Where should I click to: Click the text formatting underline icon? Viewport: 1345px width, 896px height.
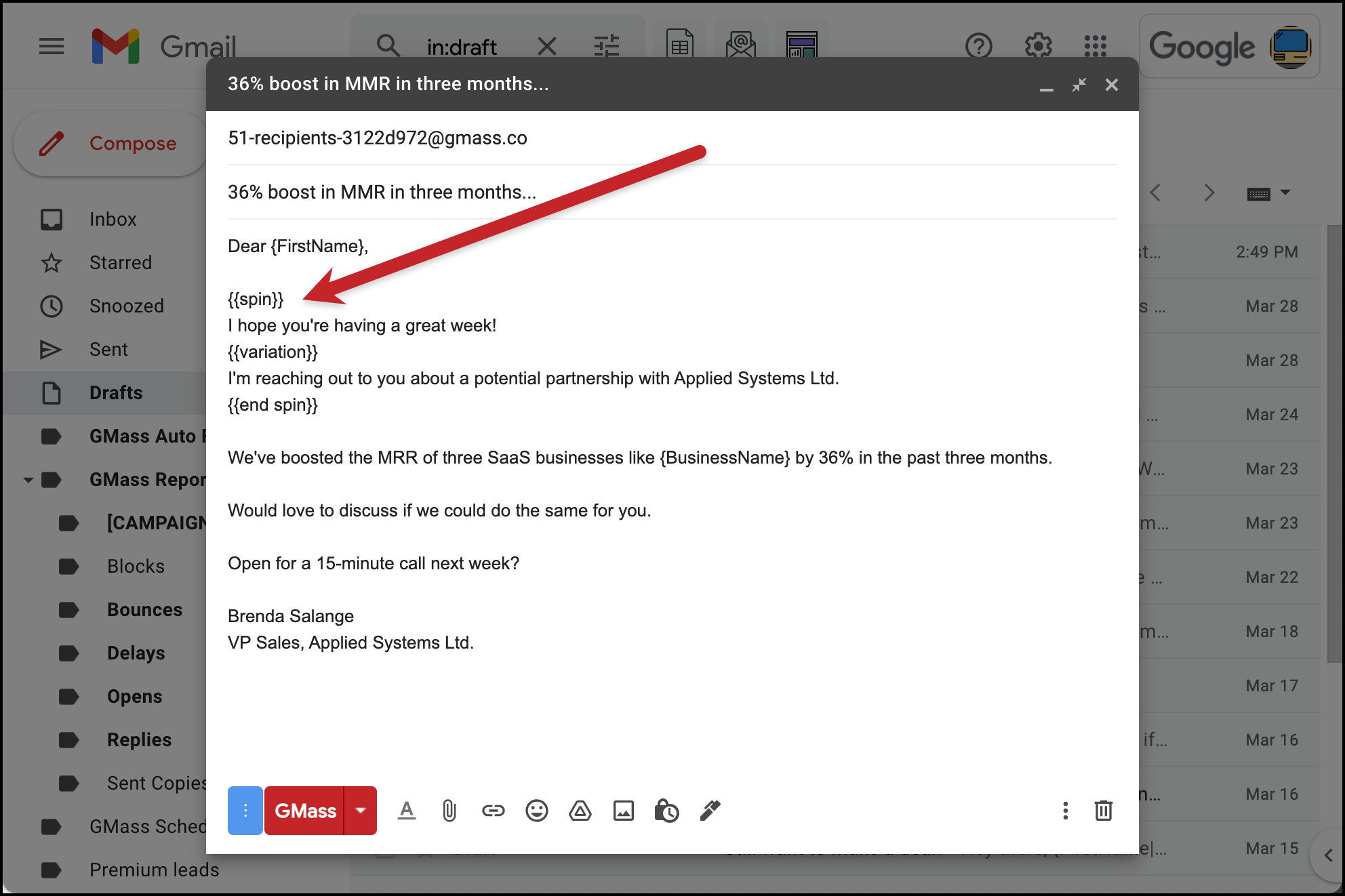click(x=406, y=811)
